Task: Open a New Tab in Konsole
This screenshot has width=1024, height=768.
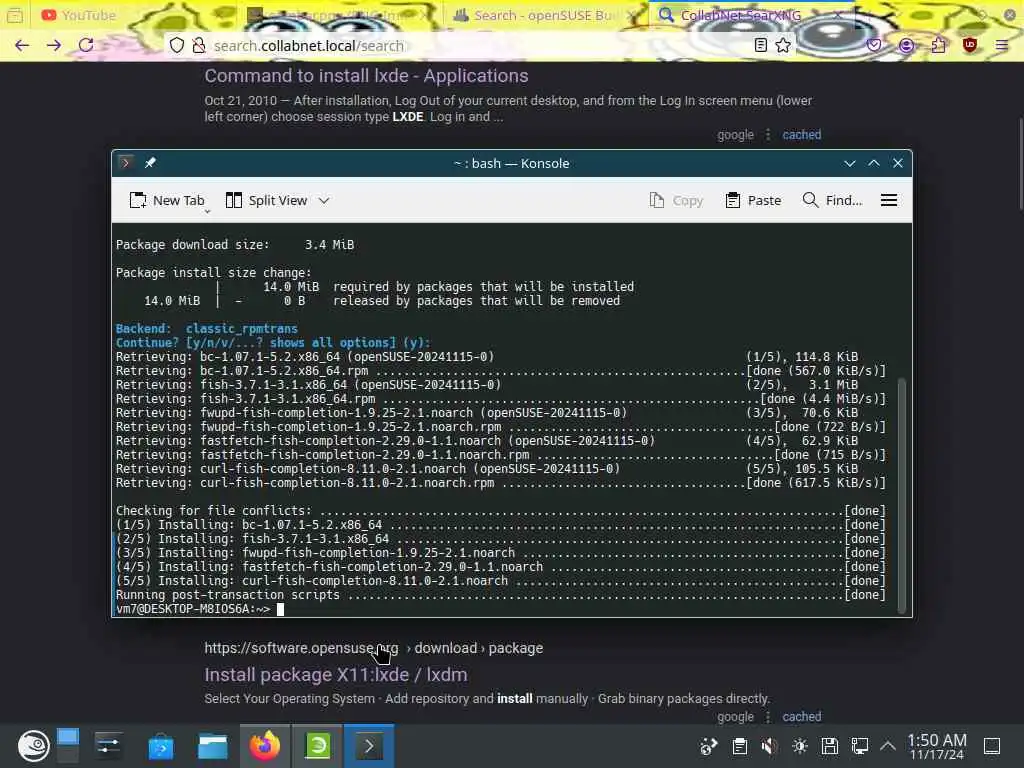Action: click(167, 200)
